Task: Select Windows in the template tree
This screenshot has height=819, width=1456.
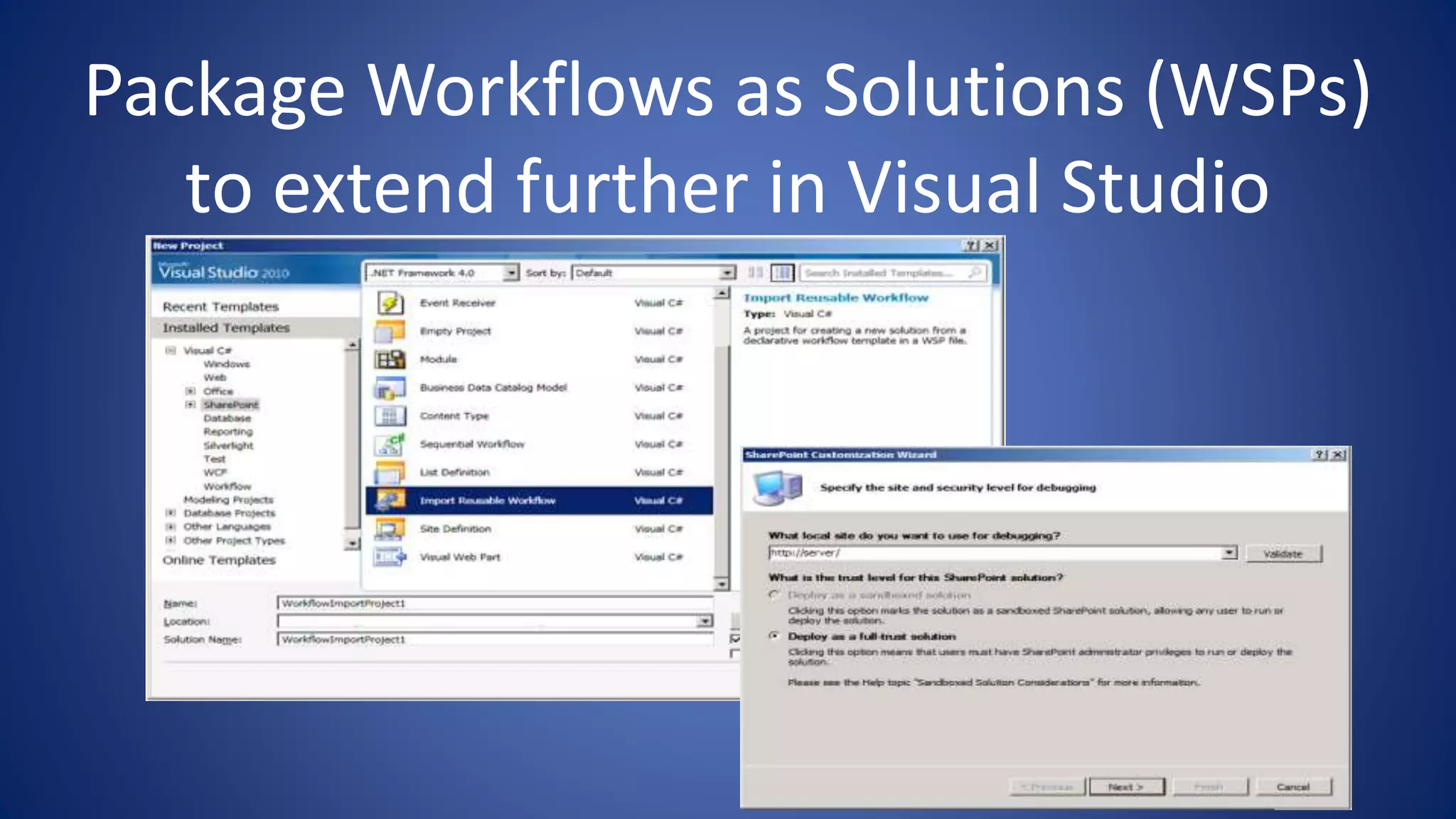Action: 227,364
